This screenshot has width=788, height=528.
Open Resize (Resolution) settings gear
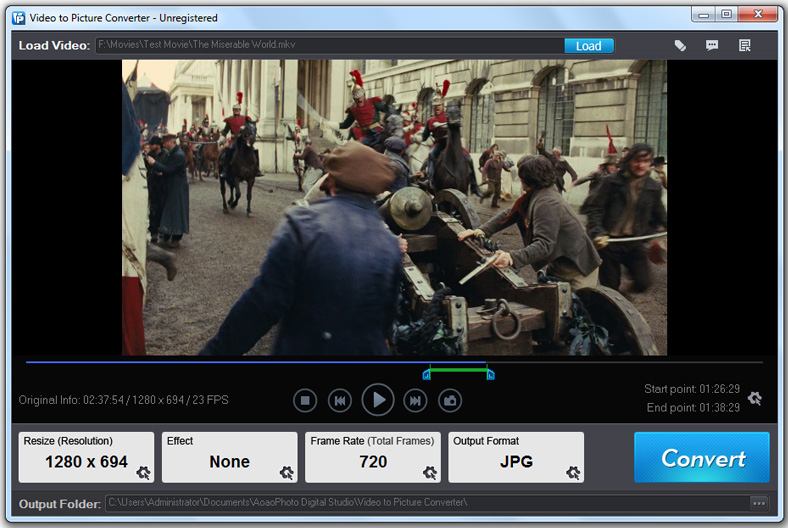coord(143,473)
